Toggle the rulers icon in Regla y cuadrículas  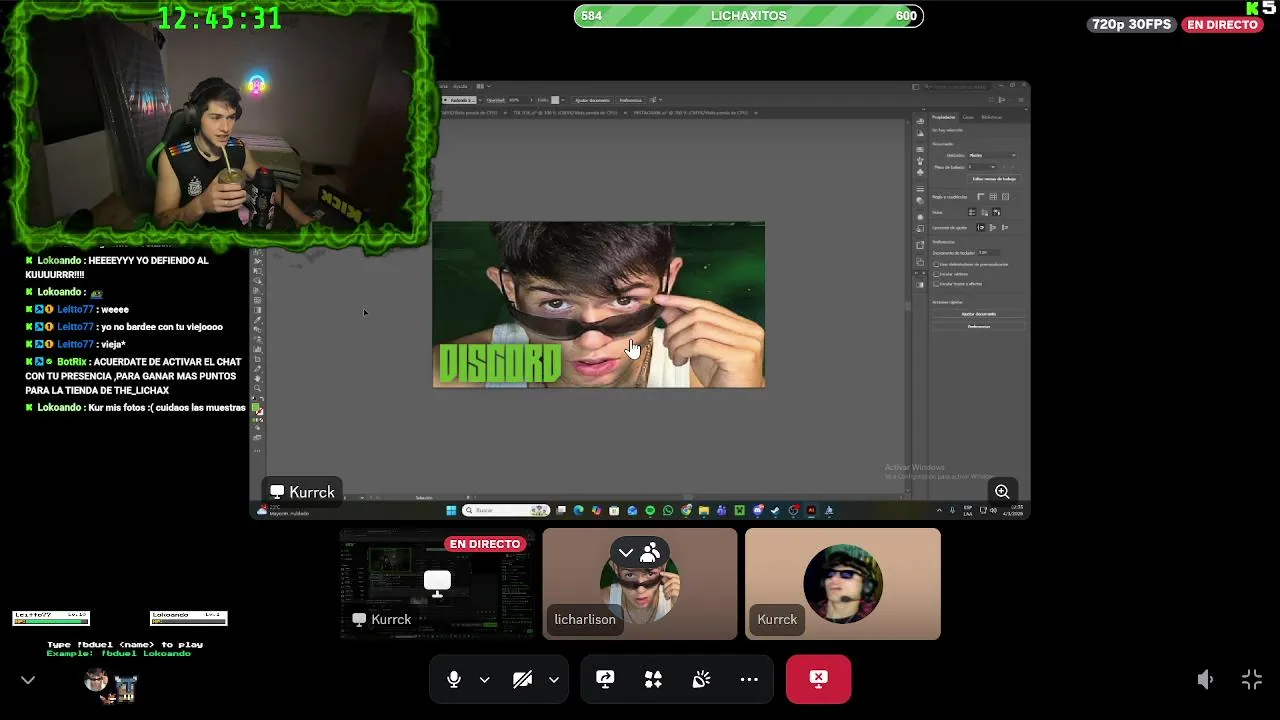[x=981, y=196]
